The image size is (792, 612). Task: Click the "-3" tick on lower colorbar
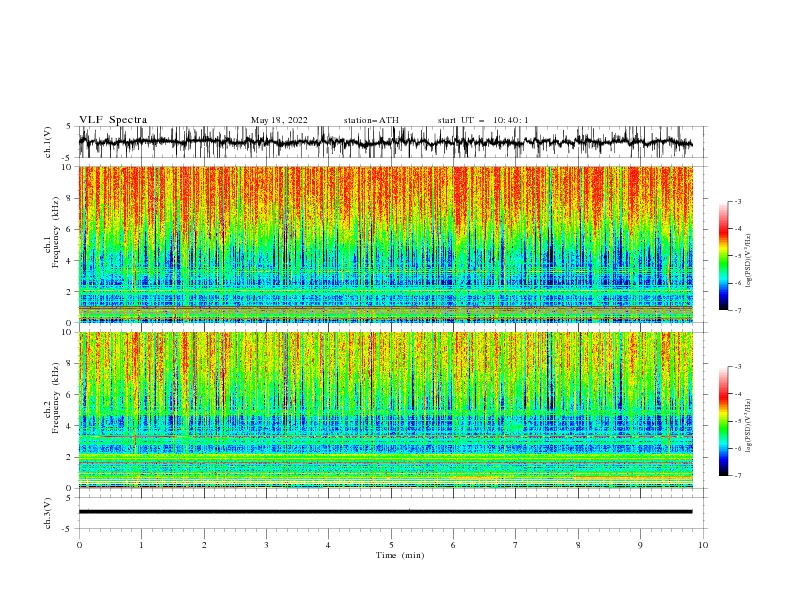(738, 367)
